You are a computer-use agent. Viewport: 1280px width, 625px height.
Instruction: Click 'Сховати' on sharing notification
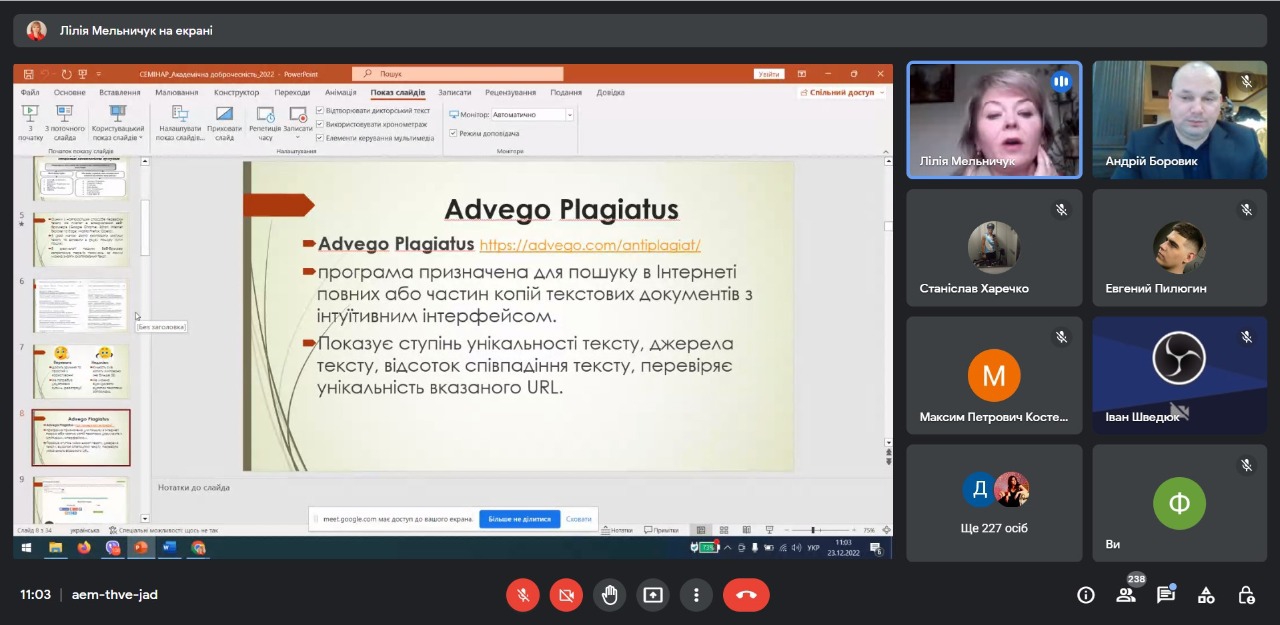[x=579, y=519]
